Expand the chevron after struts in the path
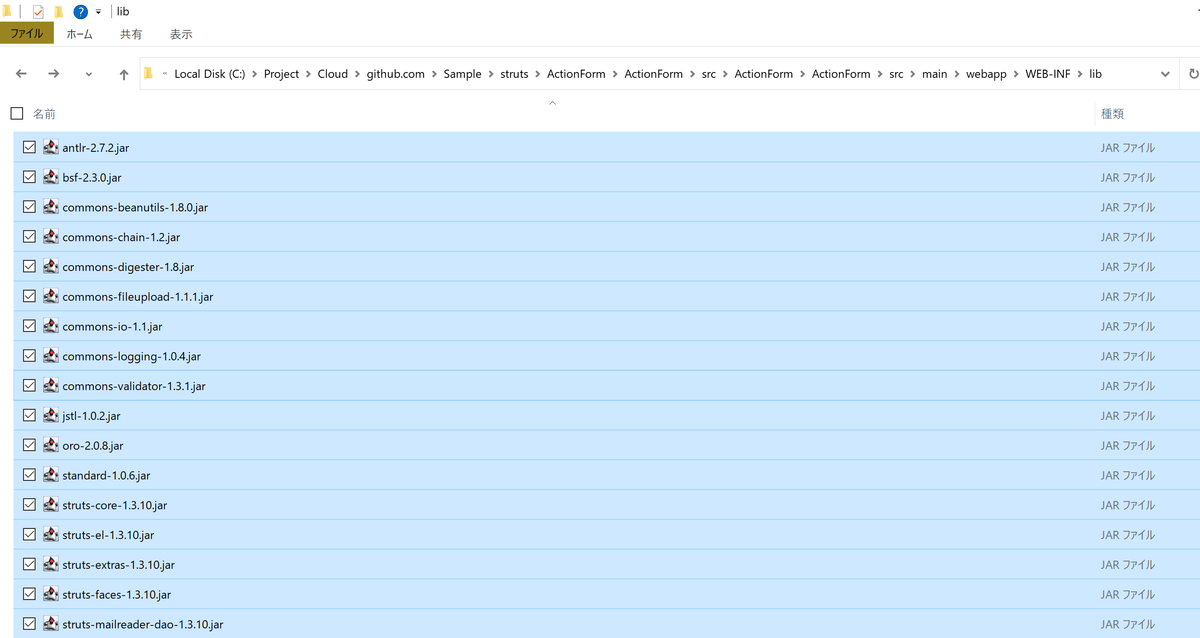 pos(538,74)
